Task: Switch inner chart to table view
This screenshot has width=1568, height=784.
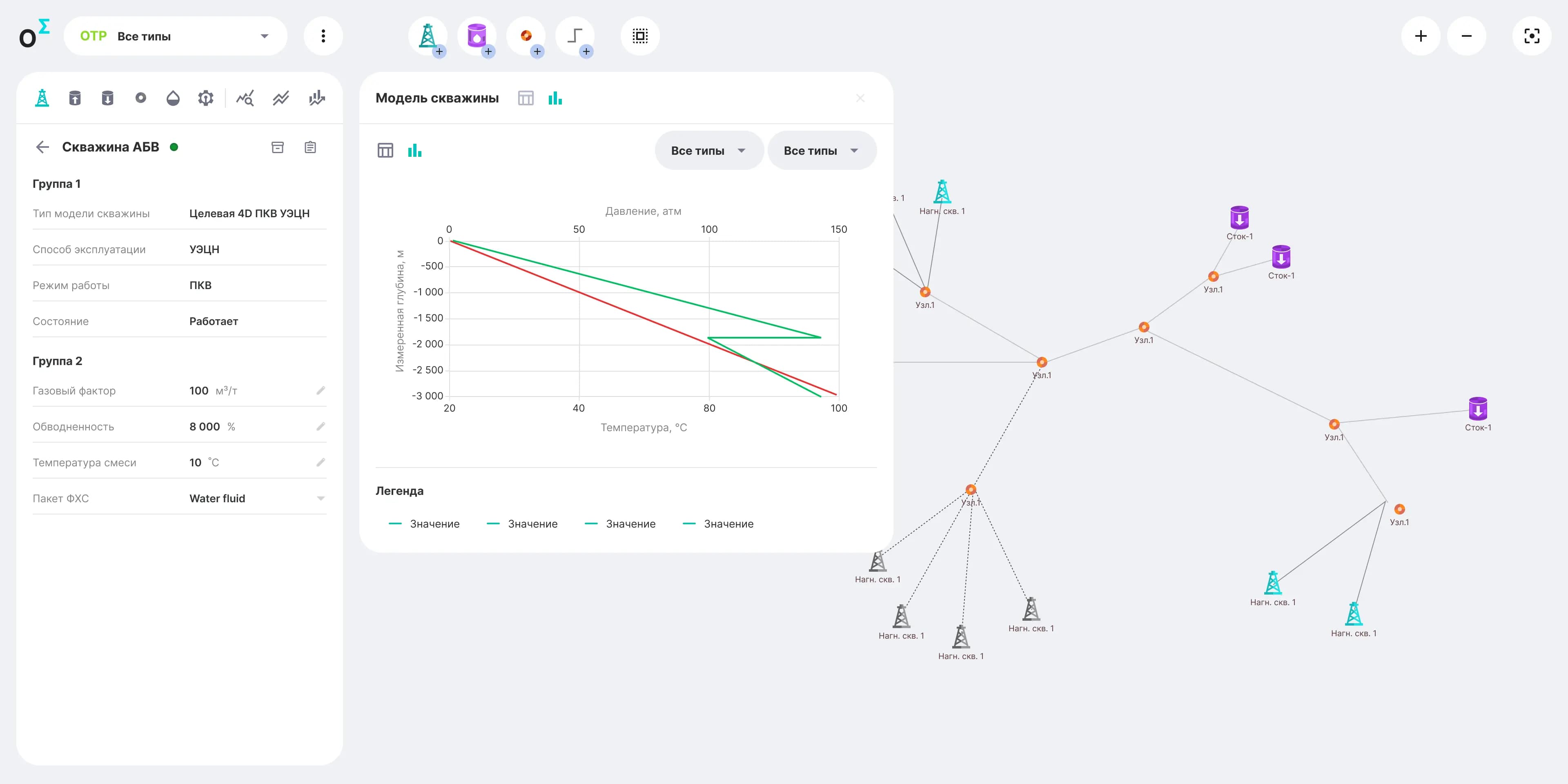Action: tap(385, 150)
